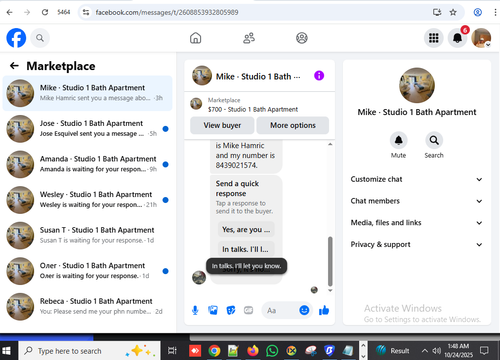
Task: Open the Chrome profile icon
Action: click(477, 12)
